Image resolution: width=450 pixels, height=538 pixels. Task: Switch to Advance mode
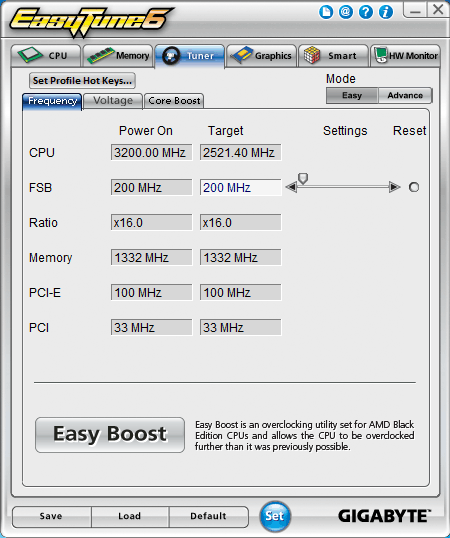click(x=405, y=95)
